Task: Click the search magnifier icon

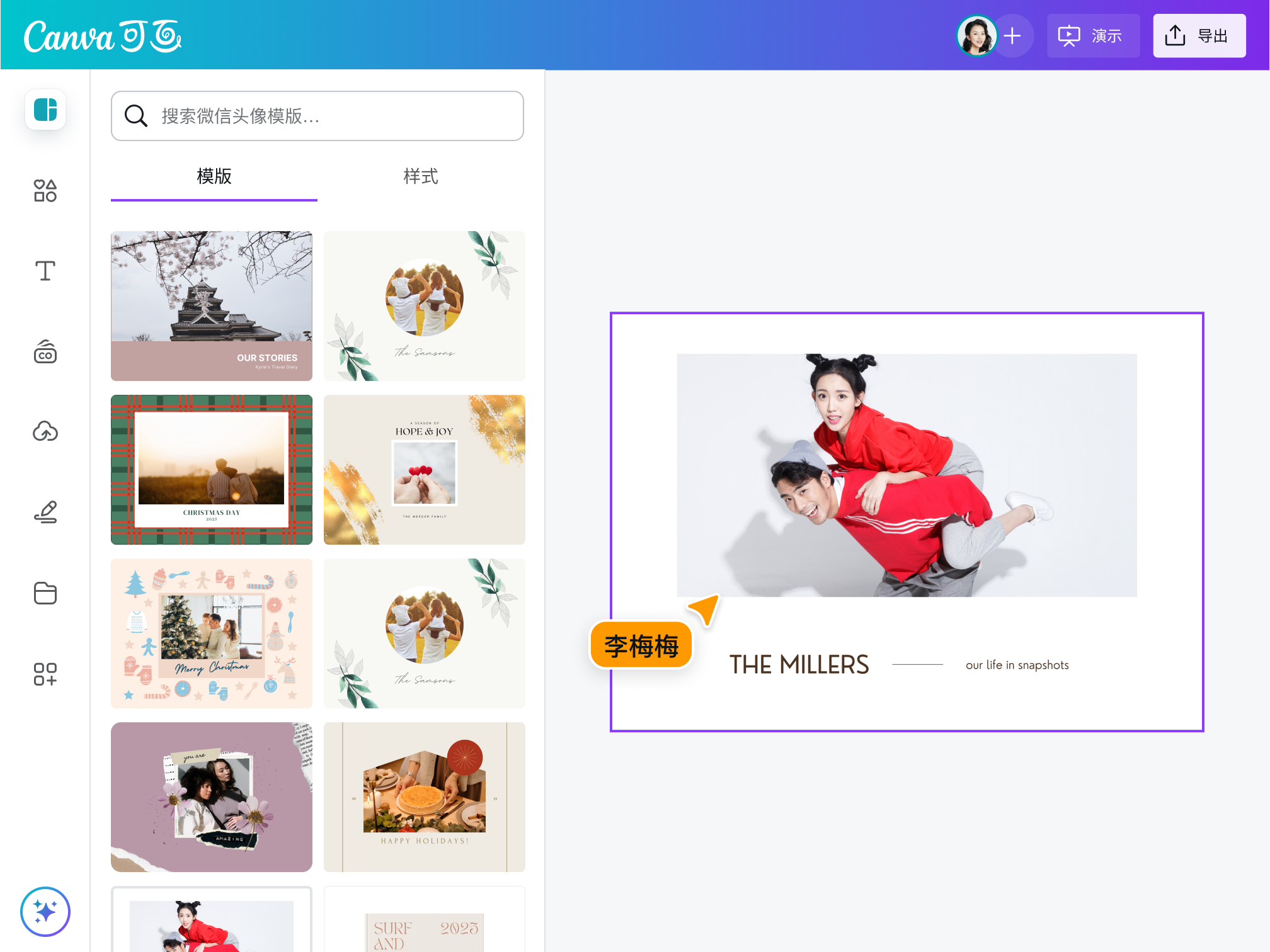Action: [135, 116]
